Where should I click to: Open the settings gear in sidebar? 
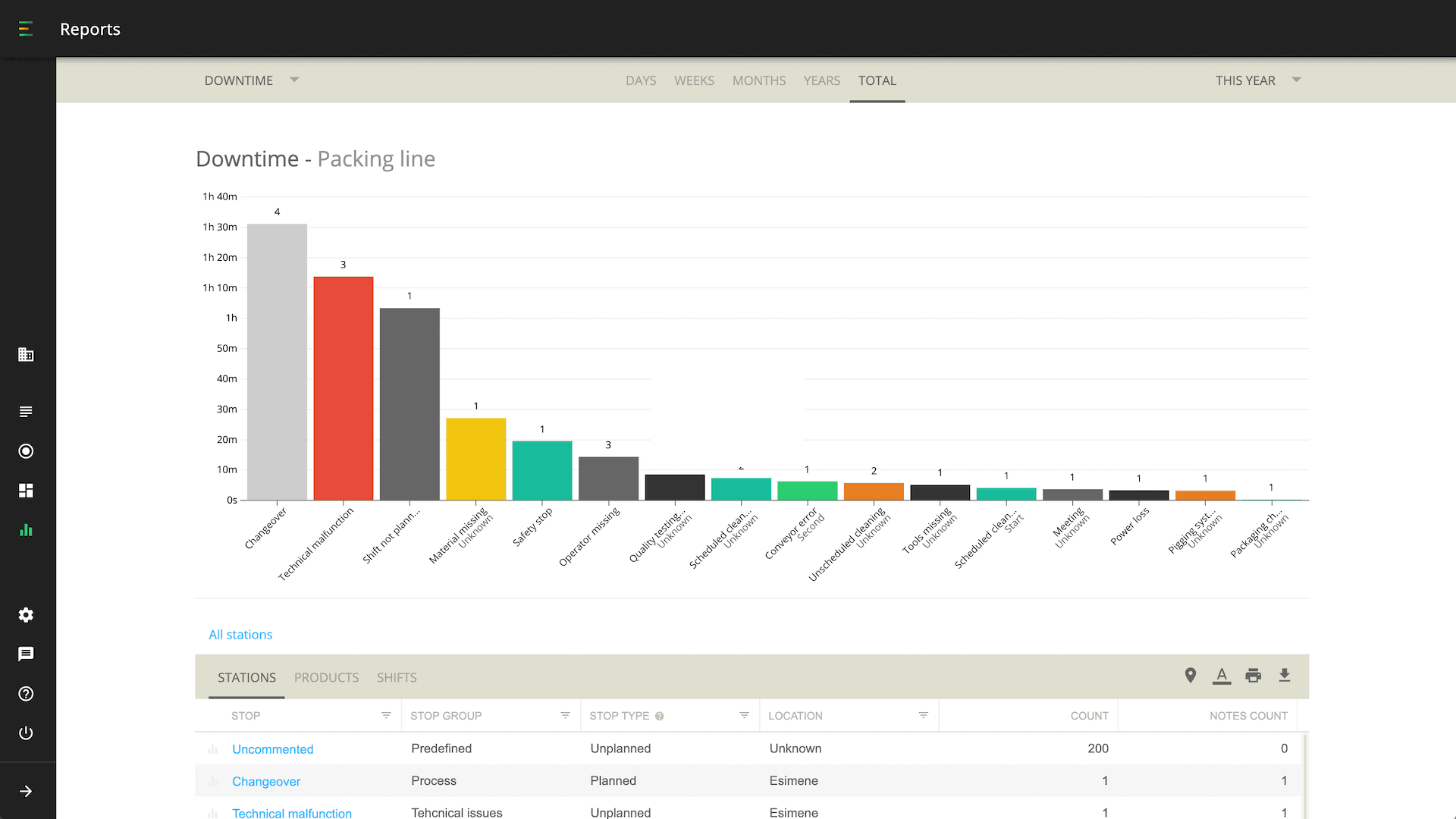tap(26, 615)
